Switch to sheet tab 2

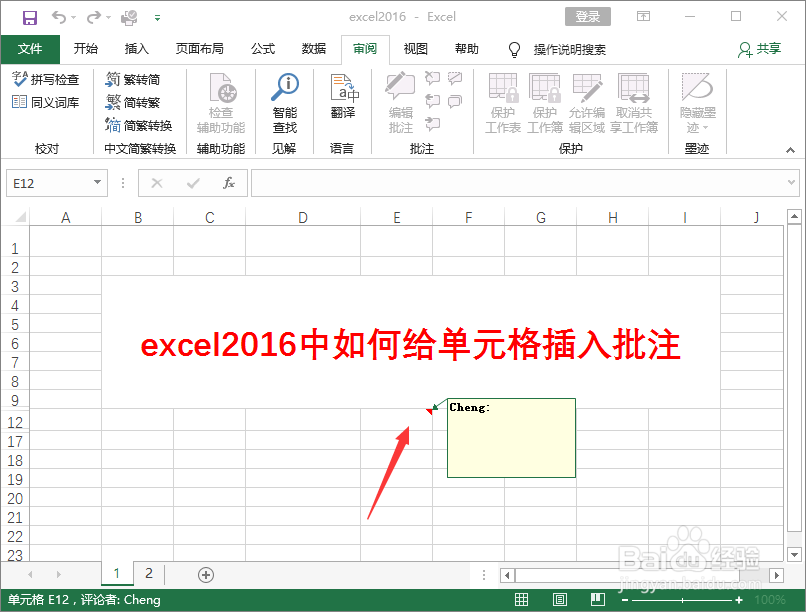tap(149, 573)
